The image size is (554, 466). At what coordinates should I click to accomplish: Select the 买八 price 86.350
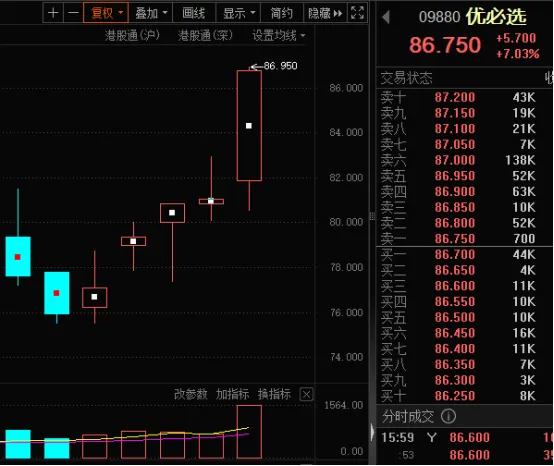pos(455,365)
